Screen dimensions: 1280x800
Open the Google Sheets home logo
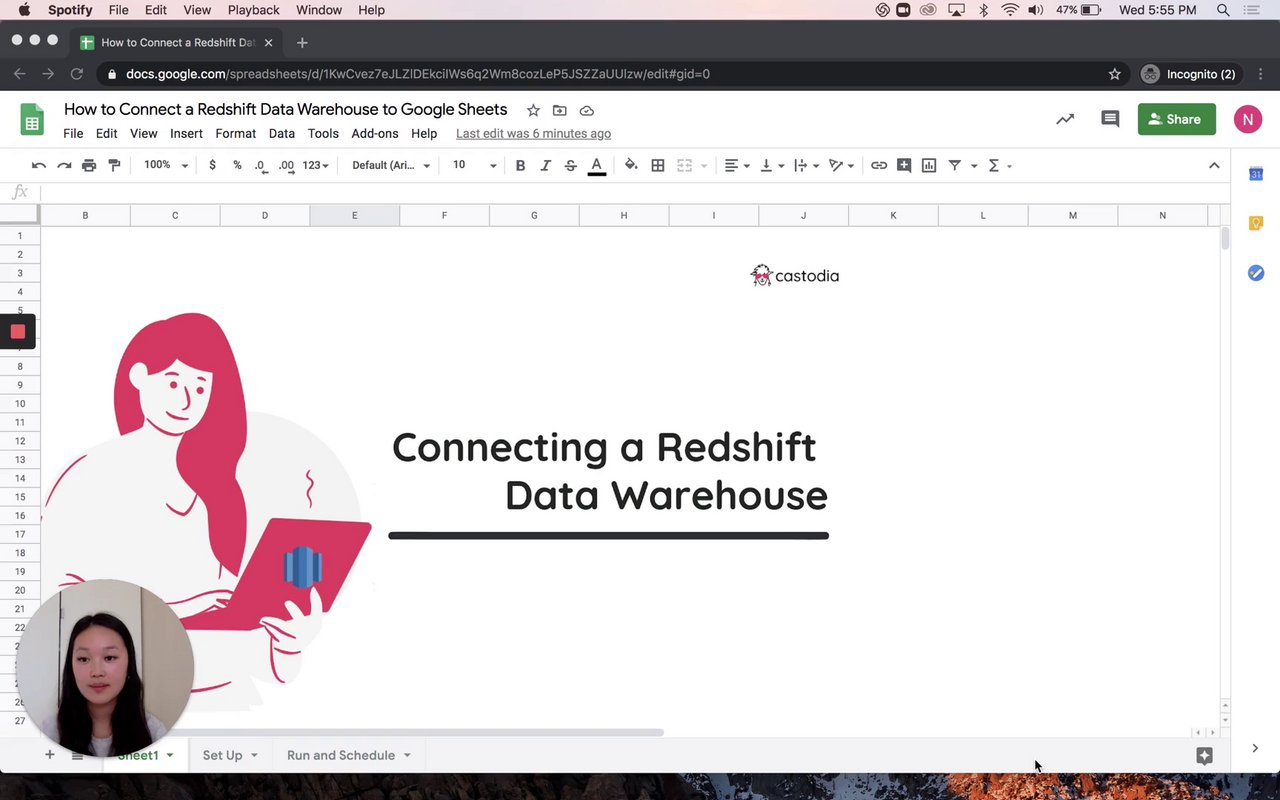pyautogui.click(x=32, y=120)
